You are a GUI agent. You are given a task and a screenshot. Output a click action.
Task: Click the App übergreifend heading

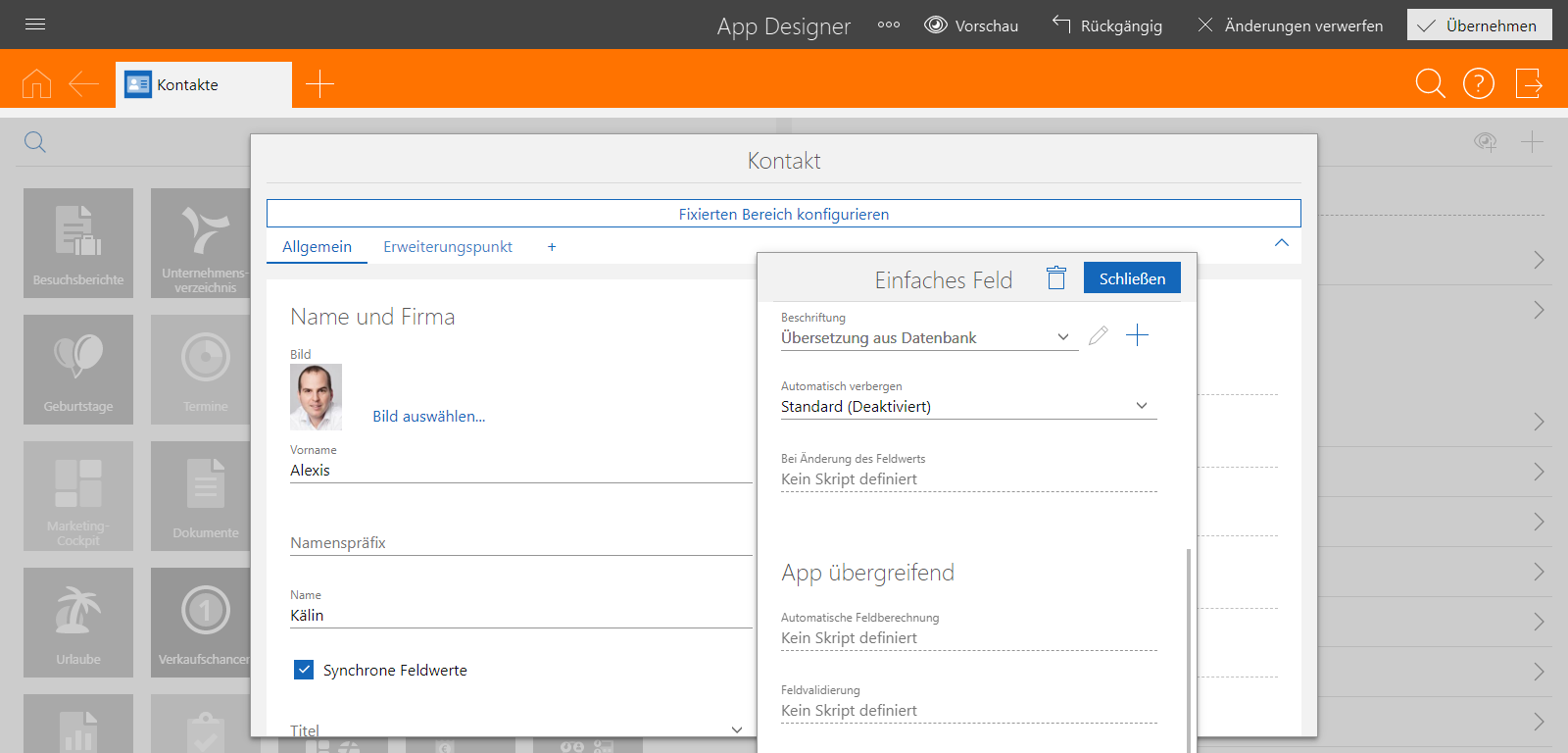point(868,573)
